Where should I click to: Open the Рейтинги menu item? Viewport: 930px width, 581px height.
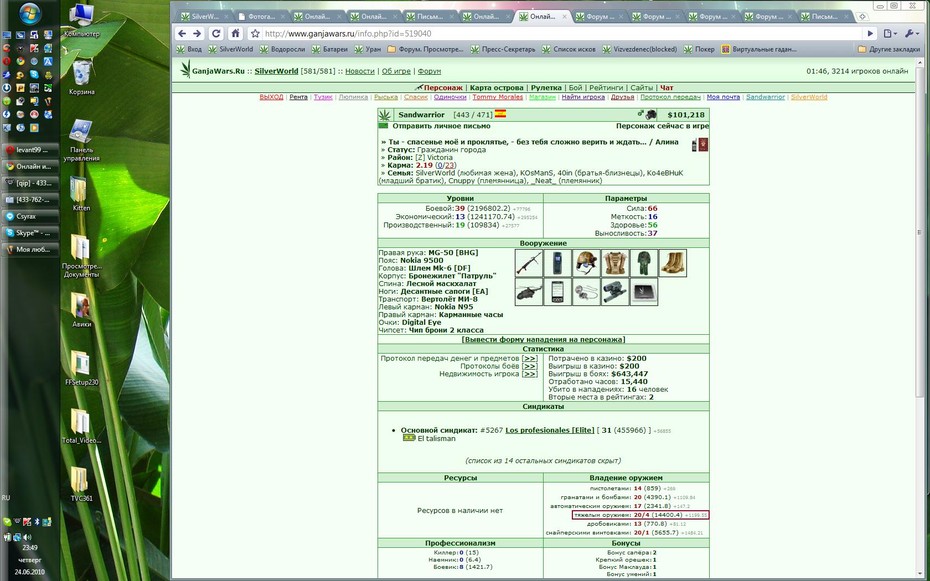[606, 88]
